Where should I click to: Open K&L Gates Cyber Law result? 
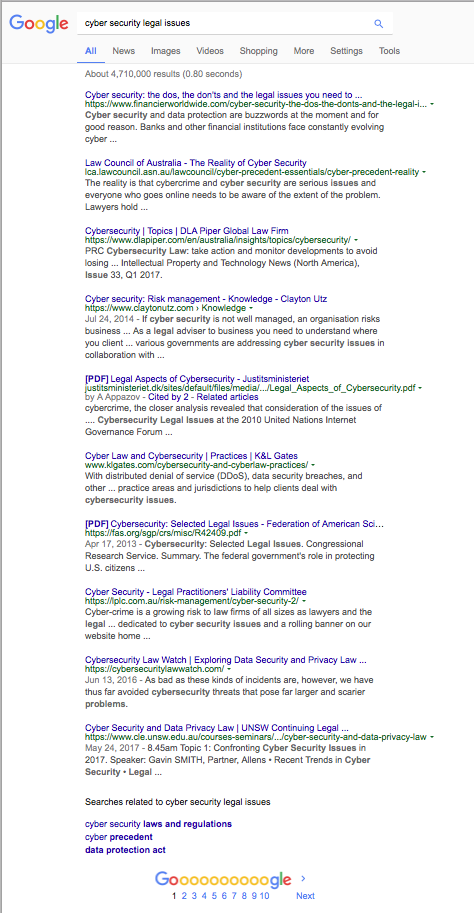[192, 455]
